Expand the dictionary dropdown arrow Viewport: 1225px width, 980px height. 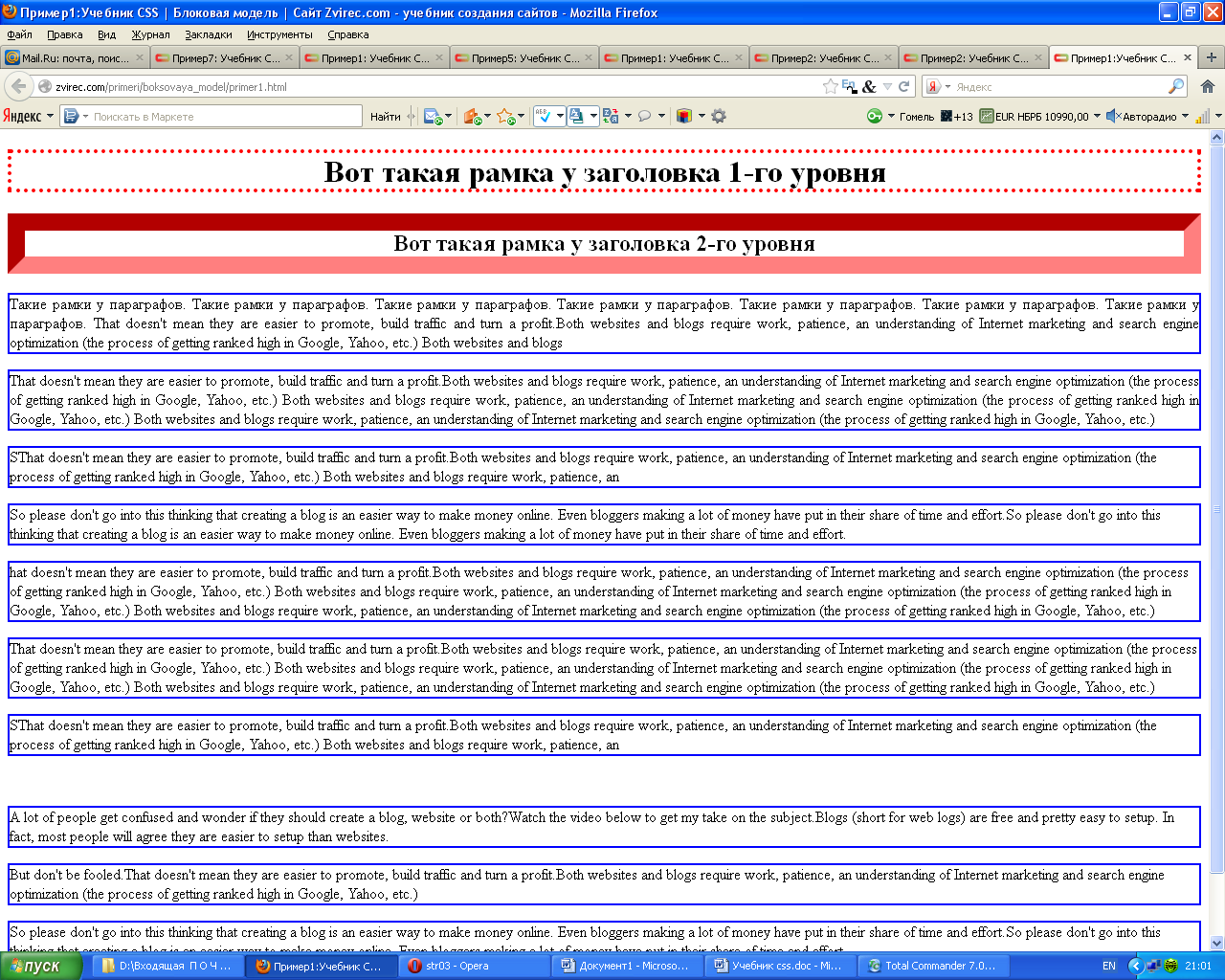pos(593,117)
